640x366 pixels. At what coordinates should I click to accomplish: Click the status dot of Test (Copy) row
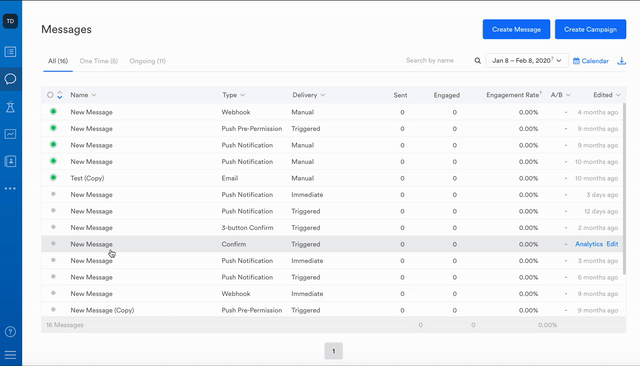[x=53, y=177]
